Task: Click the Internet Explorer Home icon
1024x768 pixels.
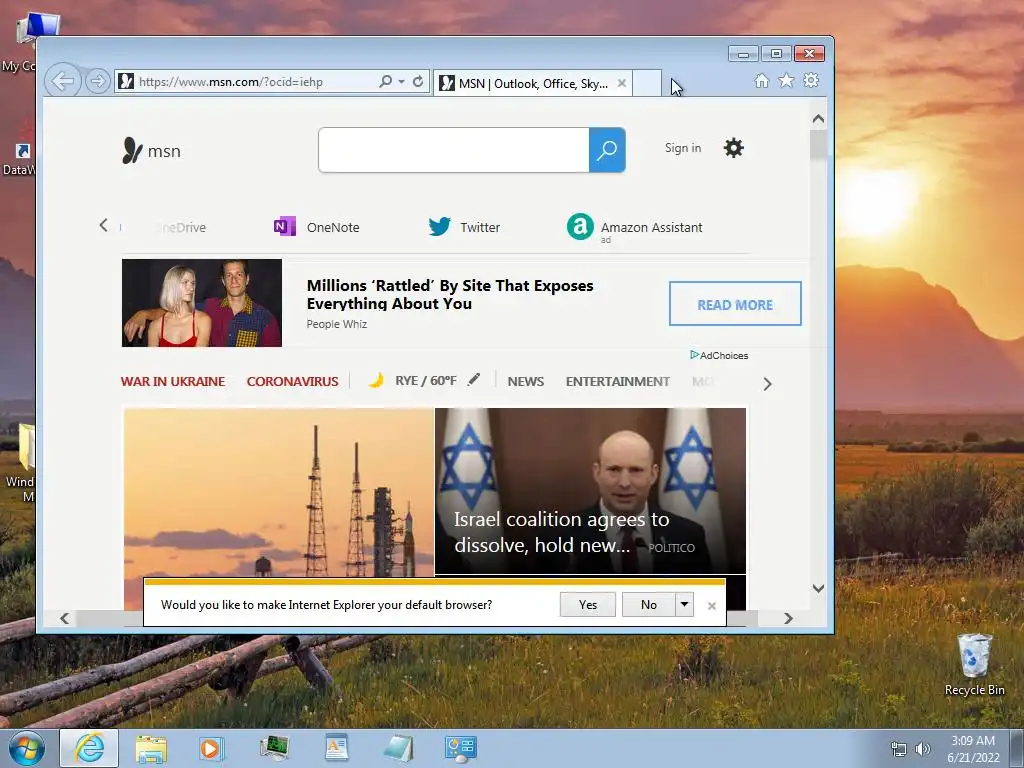Action: (x=761, y=80)
